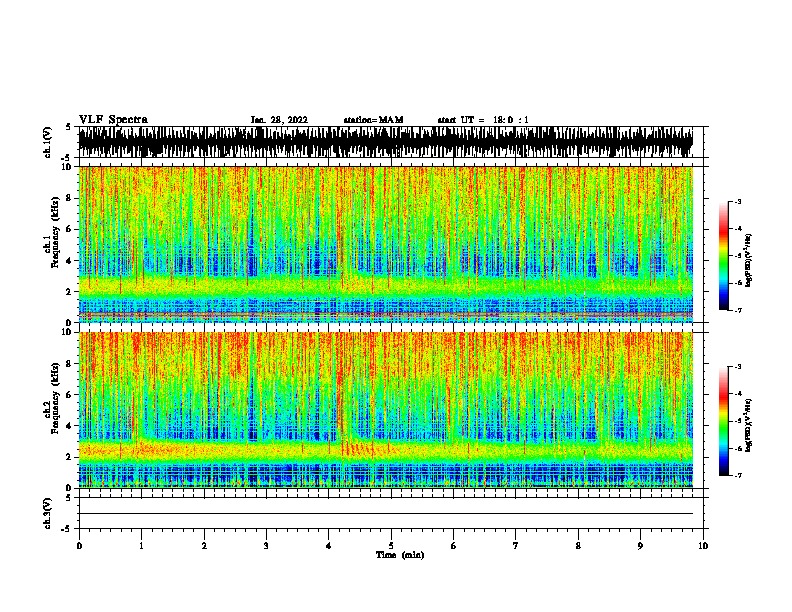Click the '8' kHz tick on ch.1 frequency axis
The width and height of the screenshot is (792, 612).
point(69,198)
